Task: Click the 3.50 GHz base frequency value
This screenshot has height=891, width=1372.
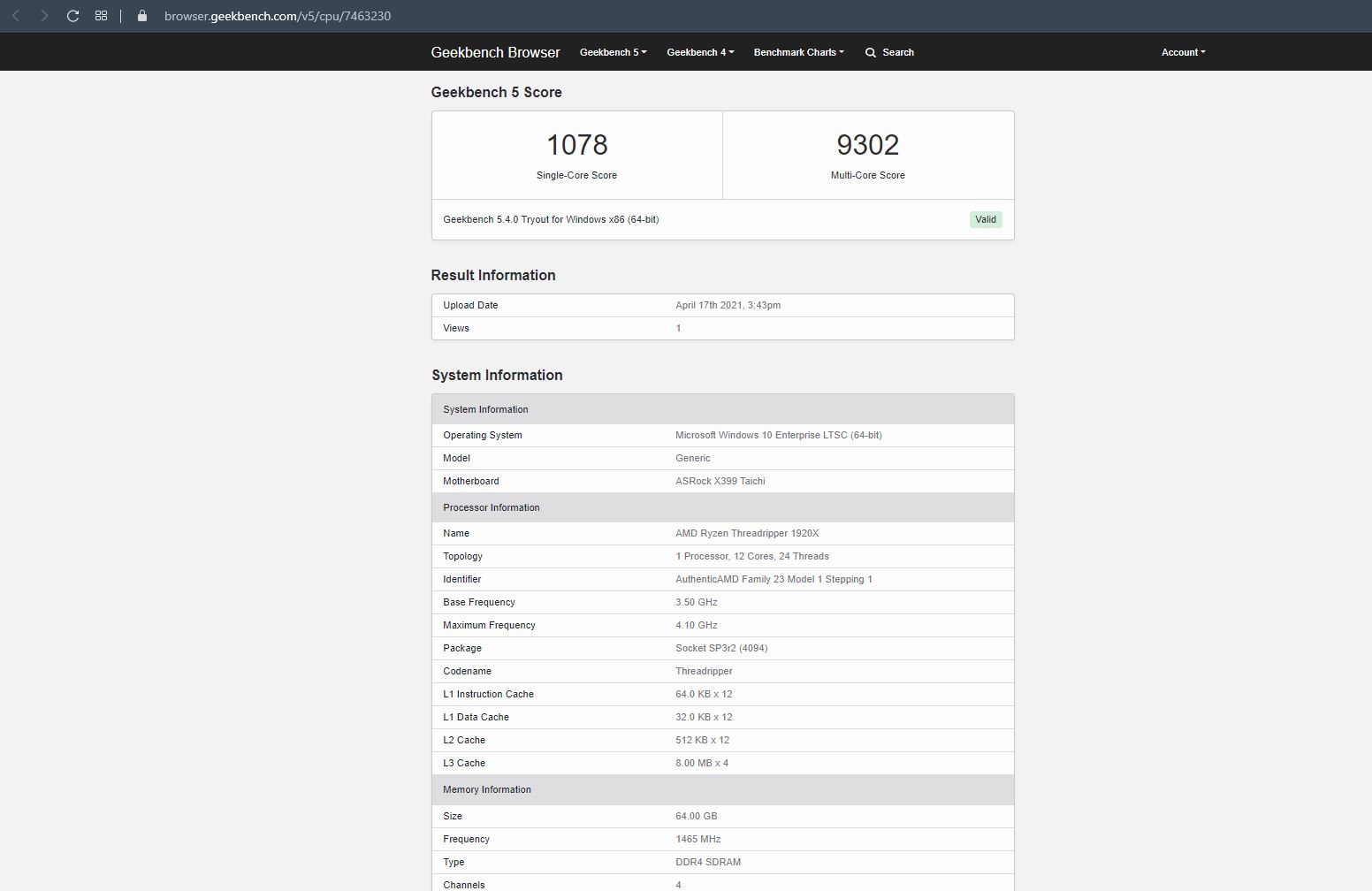Action: point(696,602)
